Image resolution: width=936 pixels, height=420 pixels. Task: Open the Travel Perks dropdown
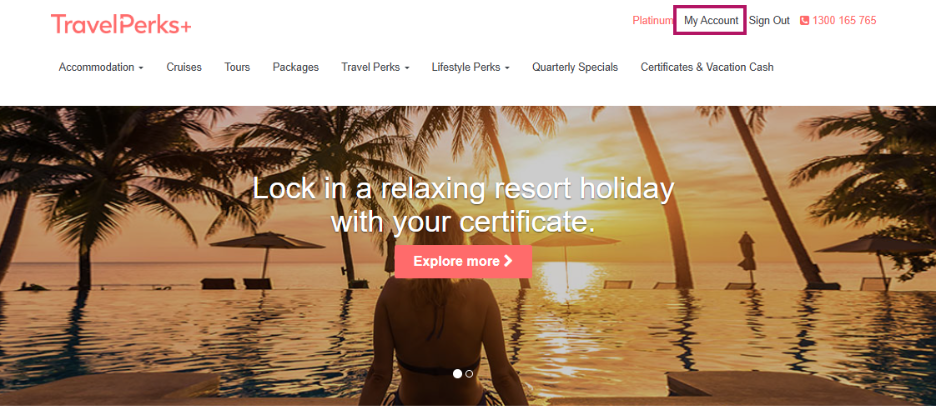pyautogui.click(x=375, y=67)
